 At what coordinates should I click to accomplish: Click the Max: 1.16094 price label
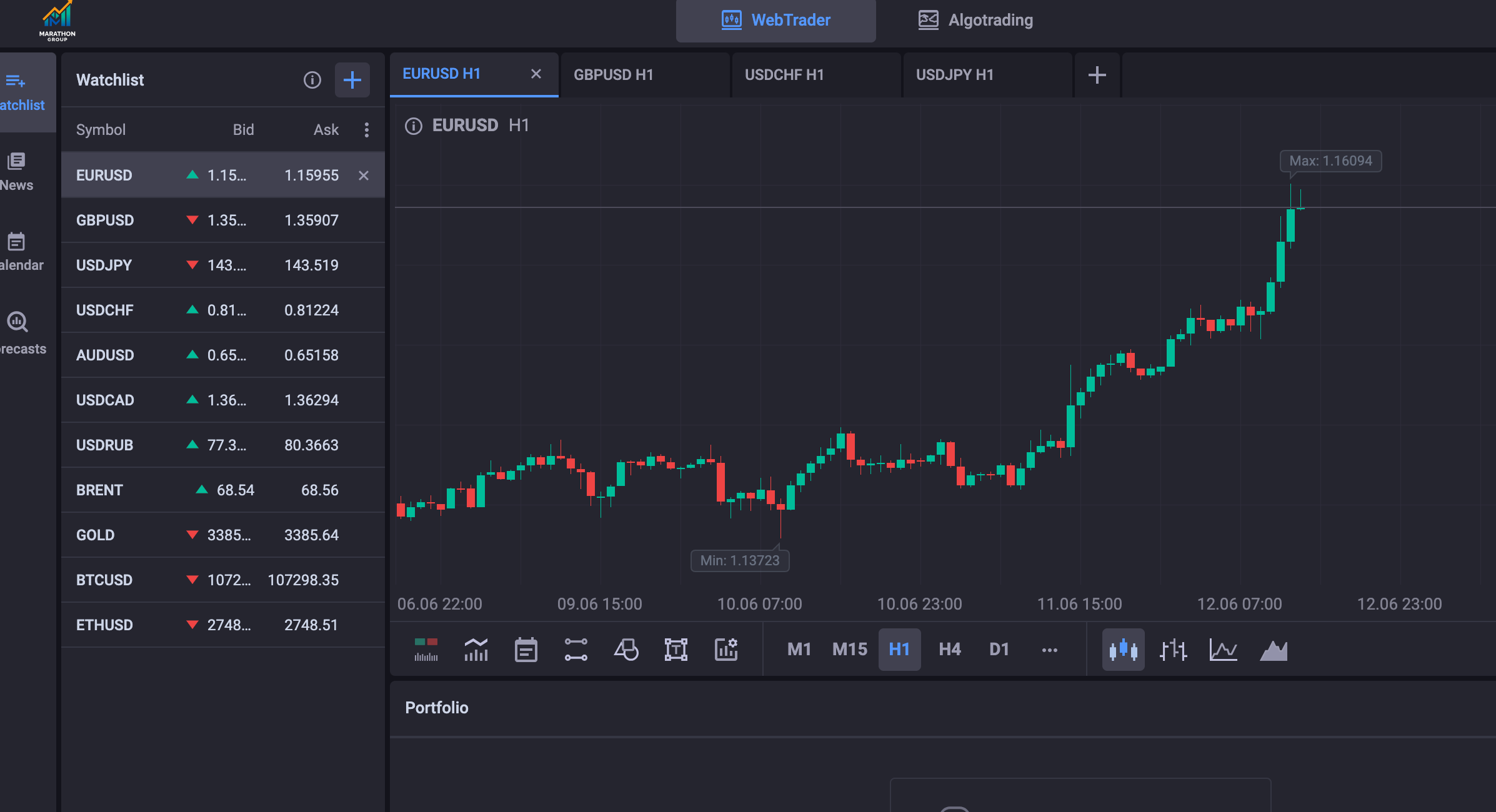click(1331, 161)
